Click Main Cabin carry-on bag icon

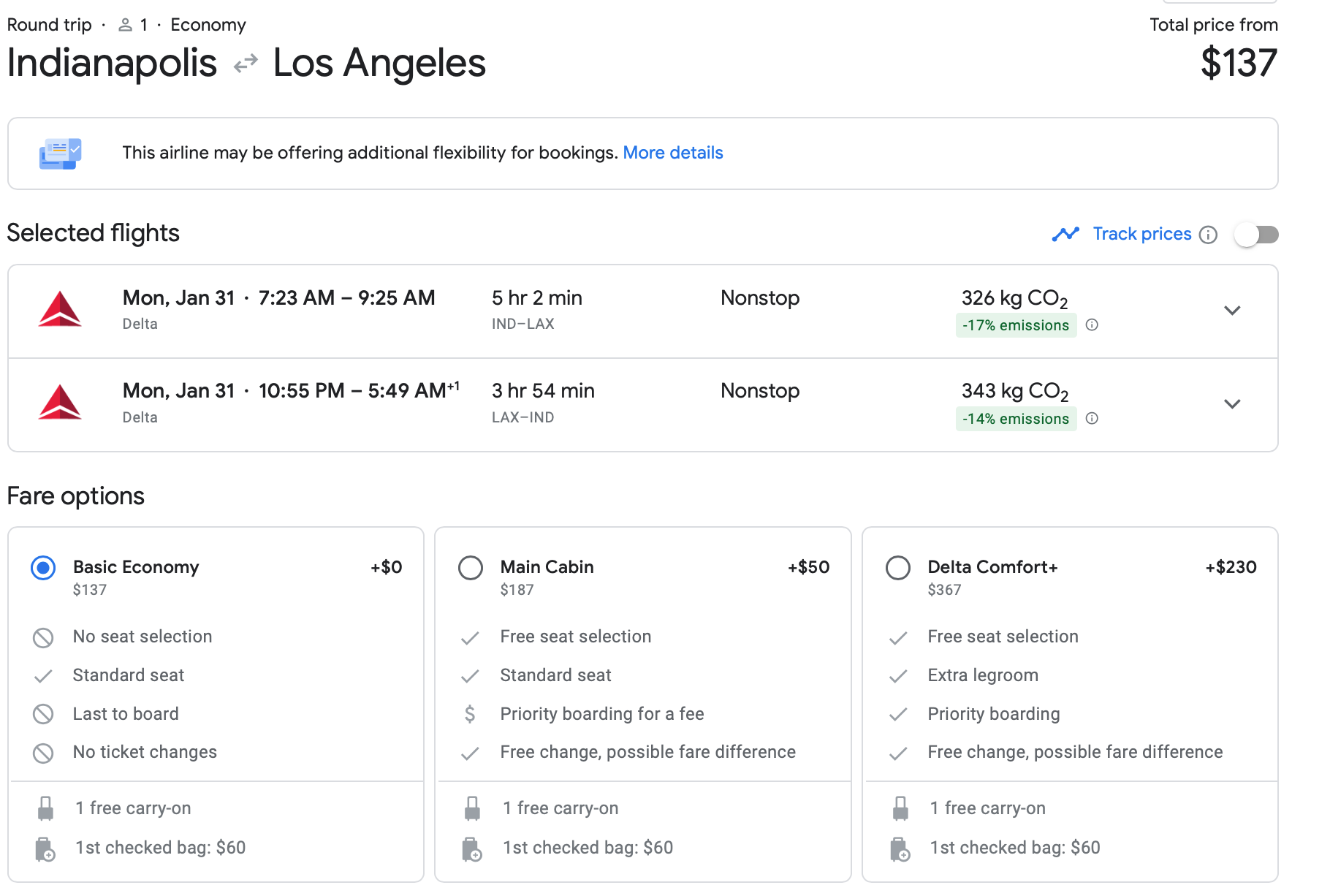point(473,808)
